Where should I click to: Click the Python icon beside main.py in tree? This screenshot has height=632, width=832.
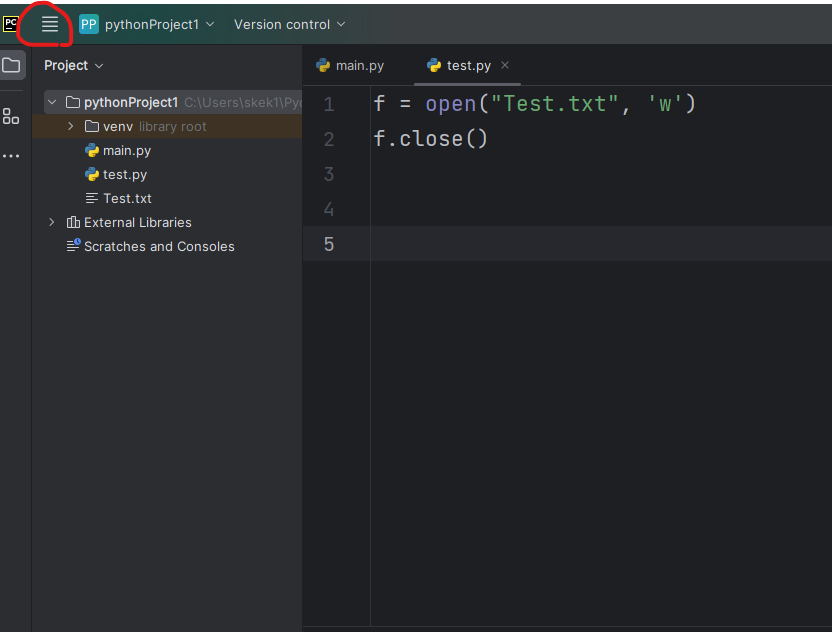point(92,150)
